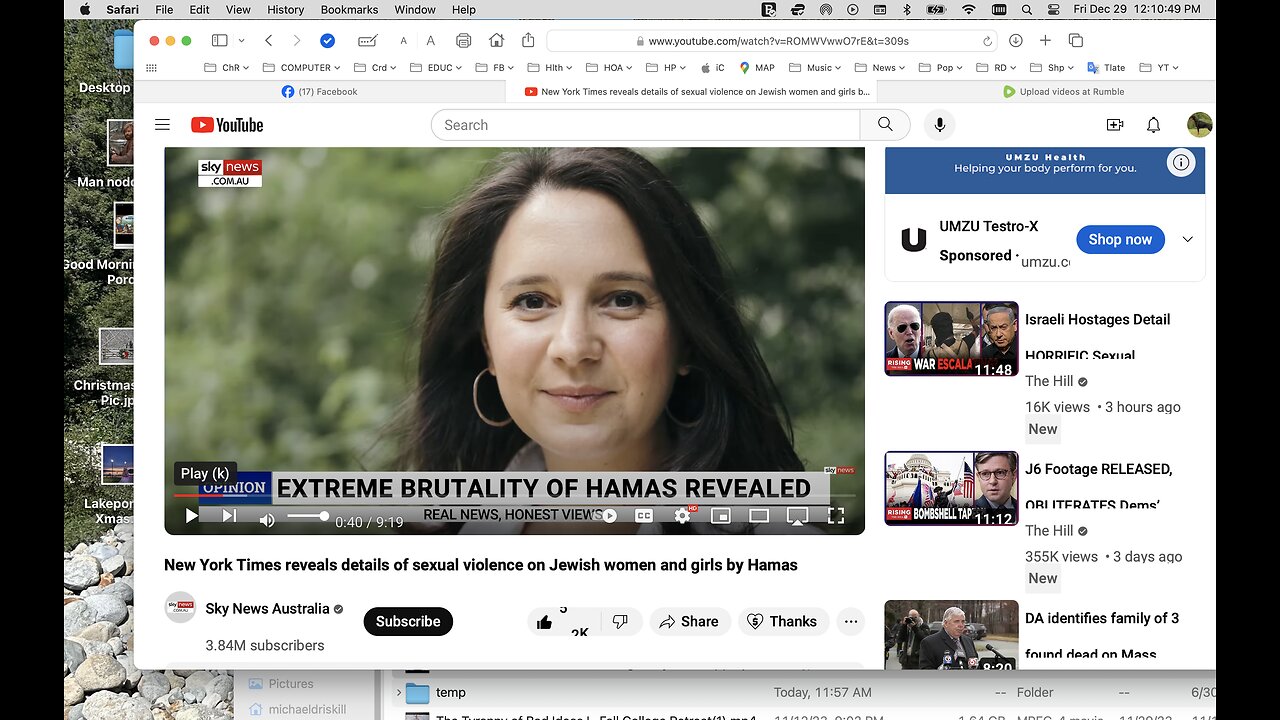Expand the News bookmarks folder
1280x720 pixels.
(880, 68)
